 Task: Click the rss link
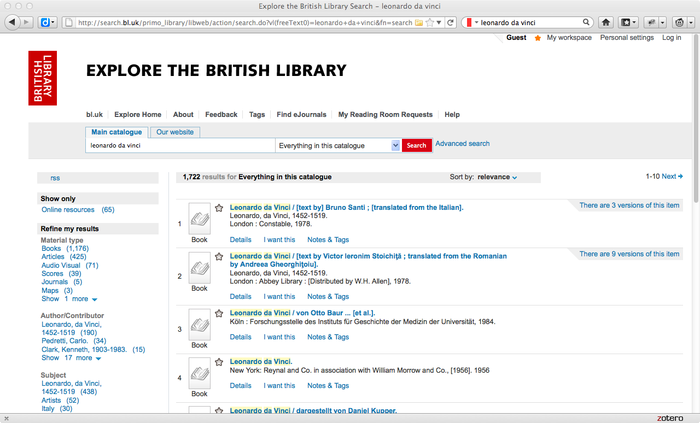click(x=55, y=178)
